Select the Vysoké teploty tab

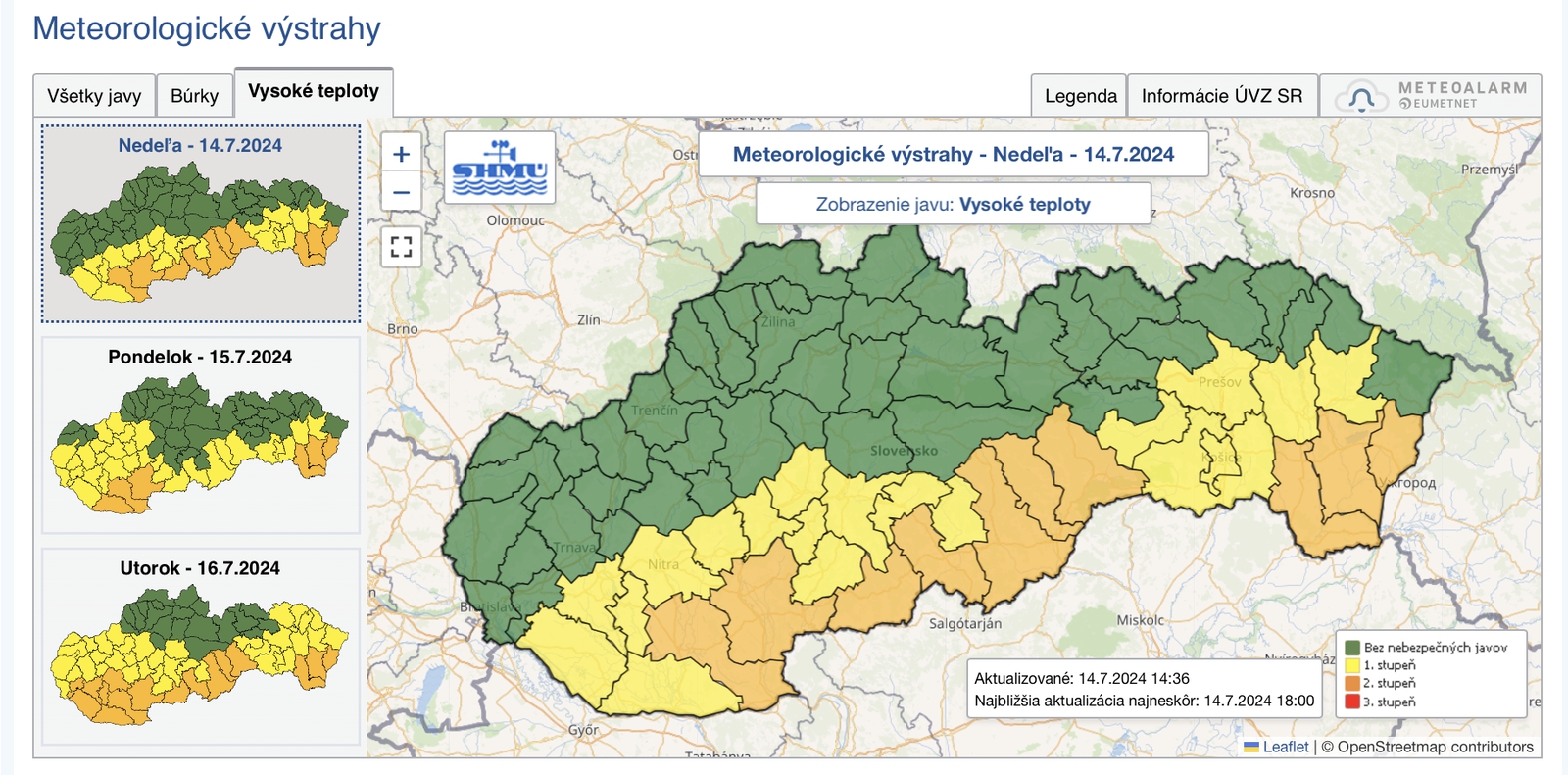314,91
